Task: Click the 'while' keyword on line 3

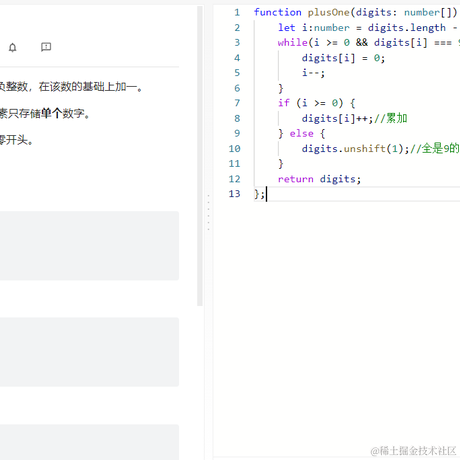Action: (293, 43)
